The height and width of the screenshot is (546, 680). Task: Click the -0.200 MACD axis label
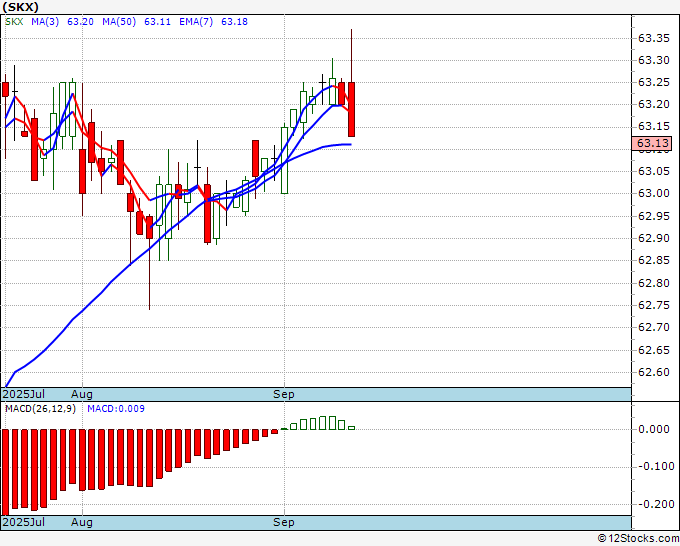(x=656, y=504)
